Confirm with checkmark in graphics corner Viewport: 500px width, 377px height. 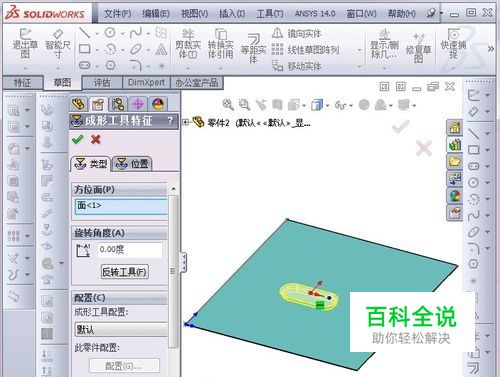(401, 127)
